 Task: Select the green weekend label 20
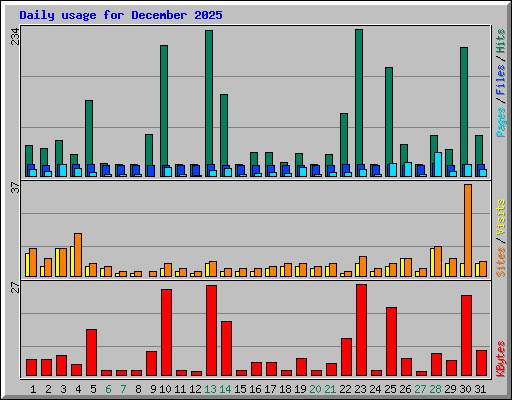[315, 389]
